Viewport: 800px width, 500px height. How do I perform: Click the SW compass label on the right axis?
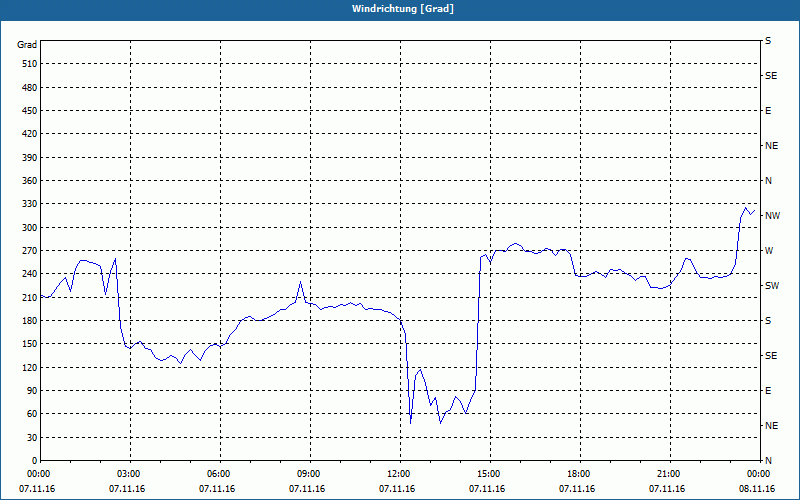[772, 286]
